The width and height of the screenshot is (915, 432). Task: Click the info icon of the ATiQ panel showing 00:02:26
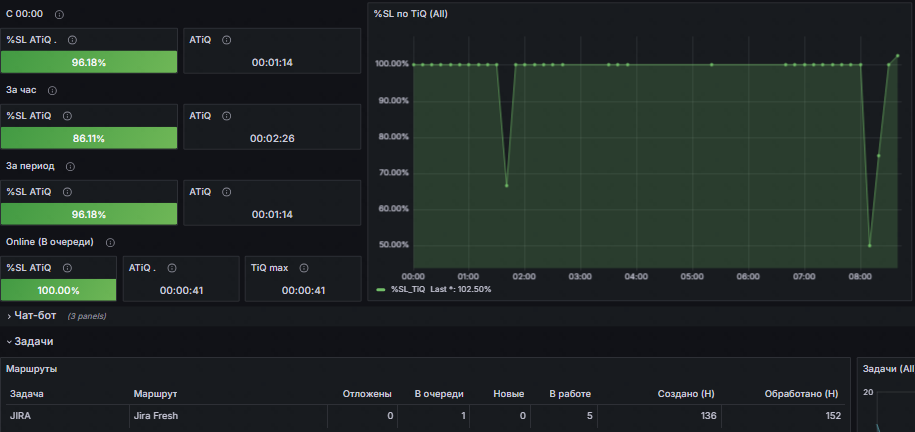[226, 116]
